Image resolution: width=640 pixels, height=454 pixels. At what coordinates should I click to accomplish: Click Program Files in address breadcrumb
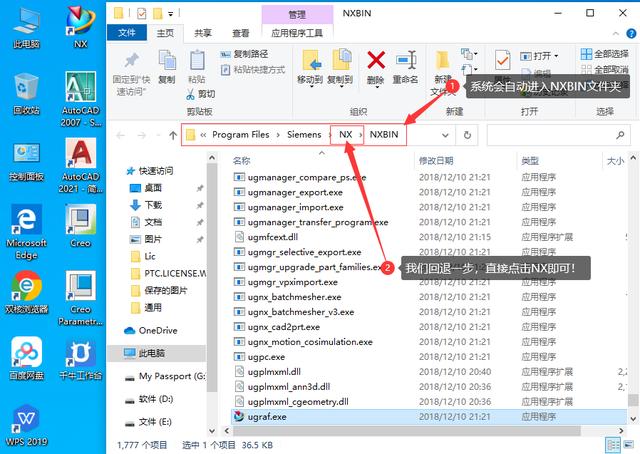coord(241,134)
